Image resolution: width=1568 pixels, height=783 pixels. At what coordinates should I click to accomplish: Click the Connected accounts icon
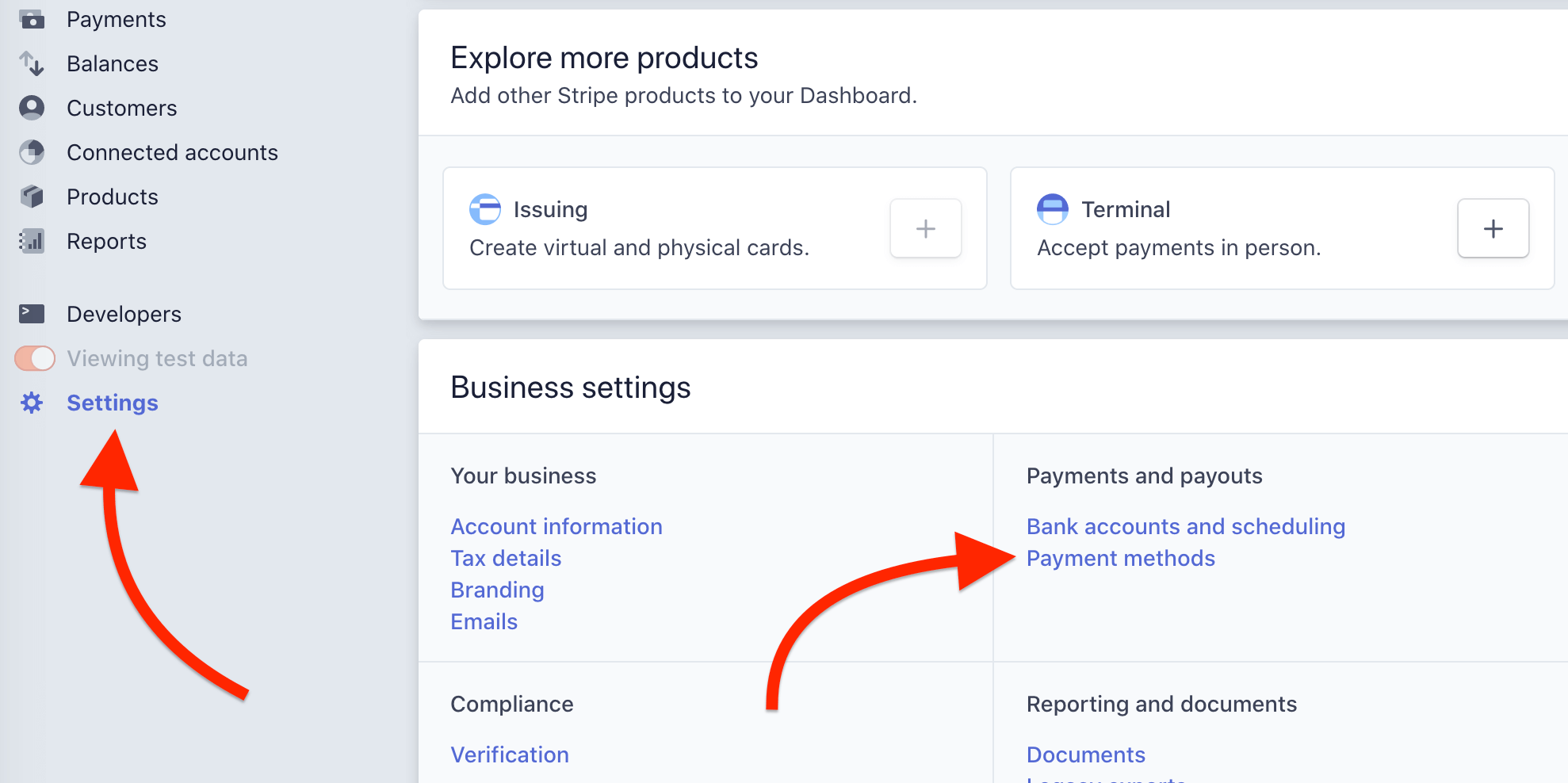[x=32, y=152]
